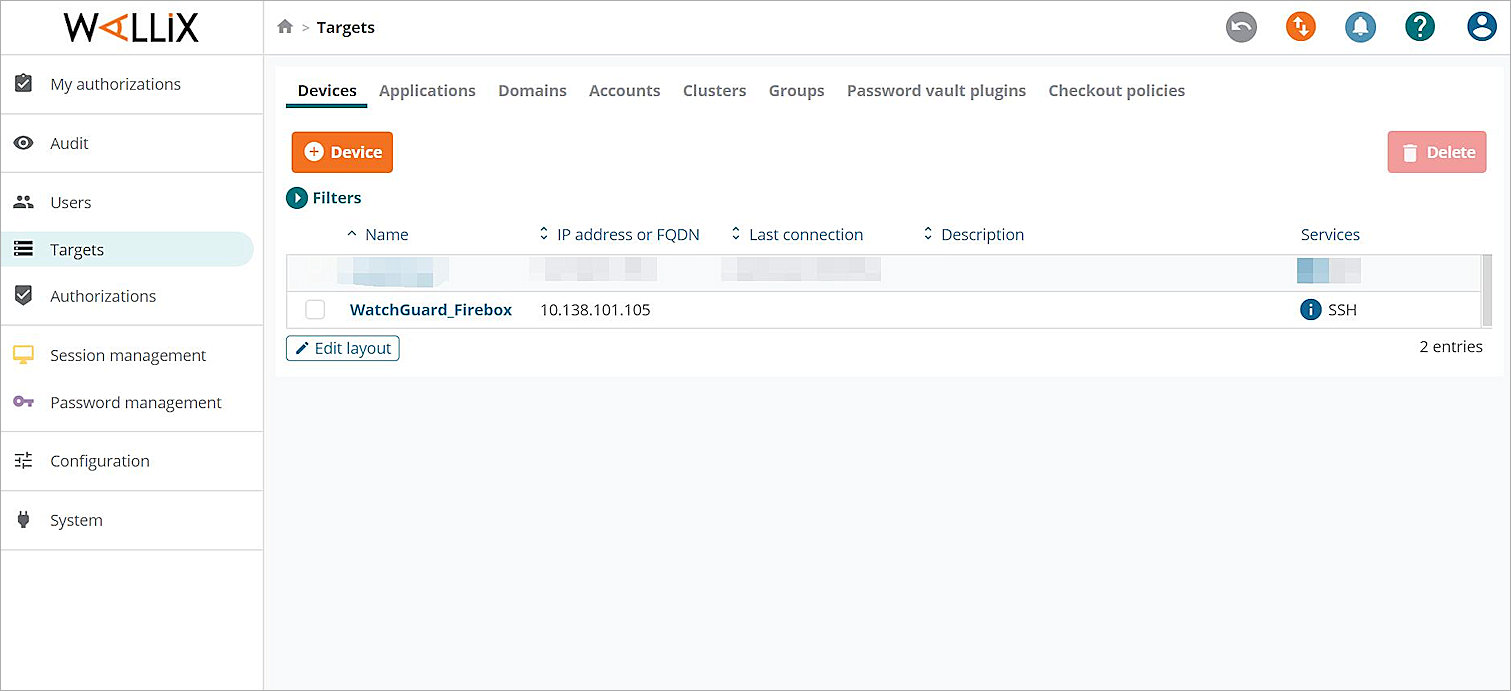Add a new Device
Screen dimensions: 1511x691
coord(342,152)
